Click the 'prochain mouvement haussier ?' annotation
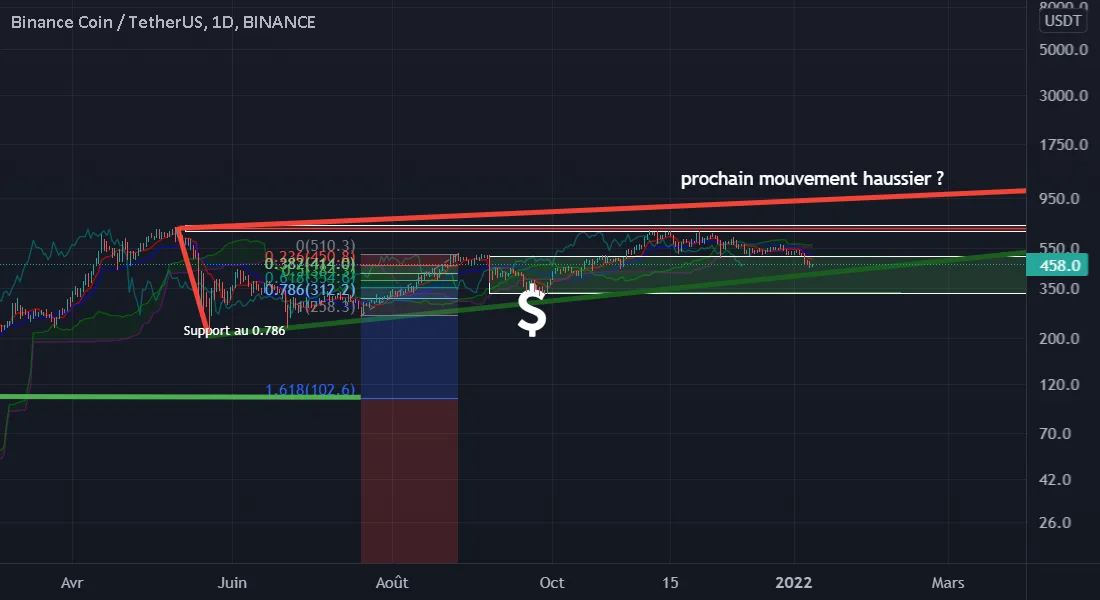The width and height of the screenshot is (1100, 600). [812, 179]
